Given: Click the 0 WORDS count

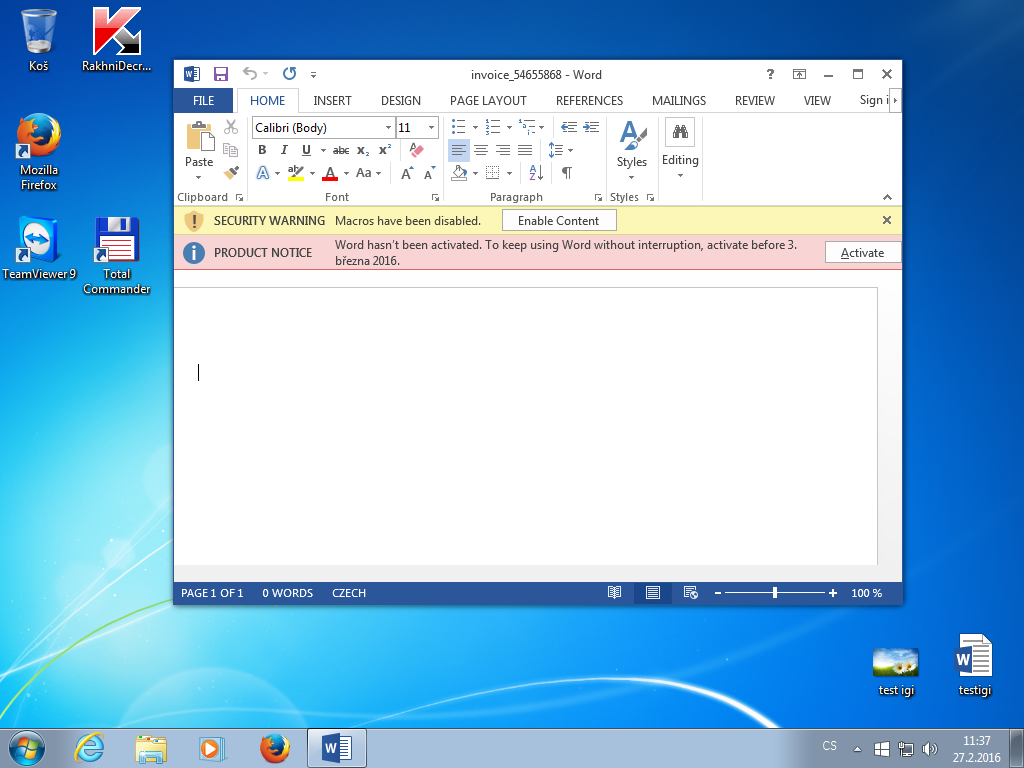Looking at the screenshot, I should 287,593.
